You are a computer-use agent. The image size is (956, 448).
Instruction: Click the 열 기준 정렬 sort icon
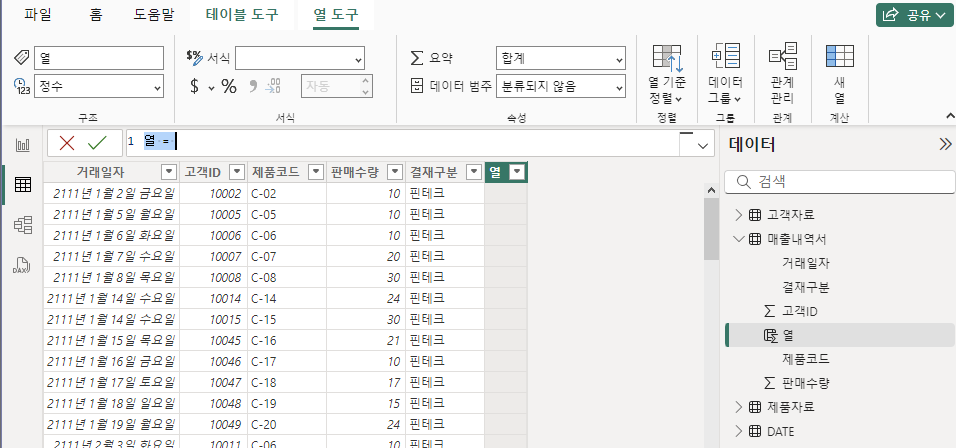(667, 74)
